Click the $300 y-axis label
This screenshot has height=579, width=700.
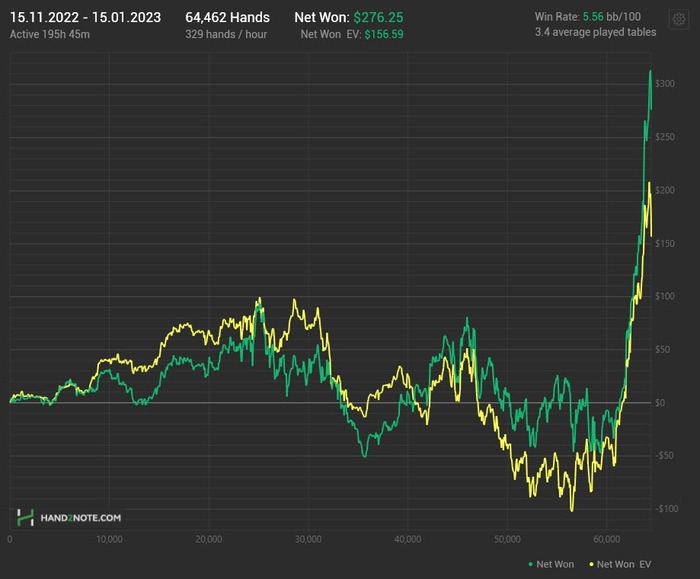pyautogui.click(x=665, y=84)
